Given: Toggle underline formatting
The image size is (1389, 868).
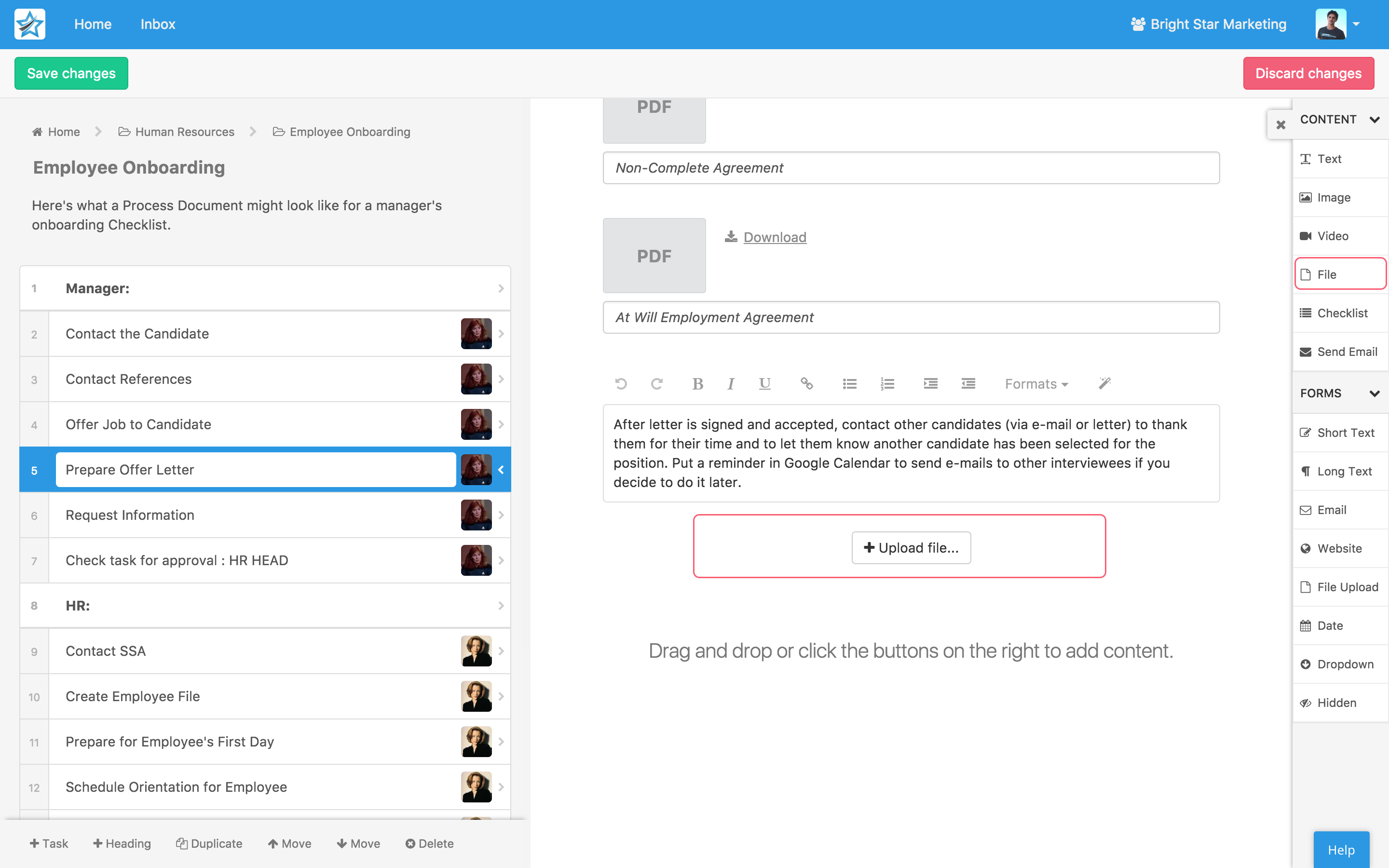Looking at the screenshot, I should pos(764,383).
